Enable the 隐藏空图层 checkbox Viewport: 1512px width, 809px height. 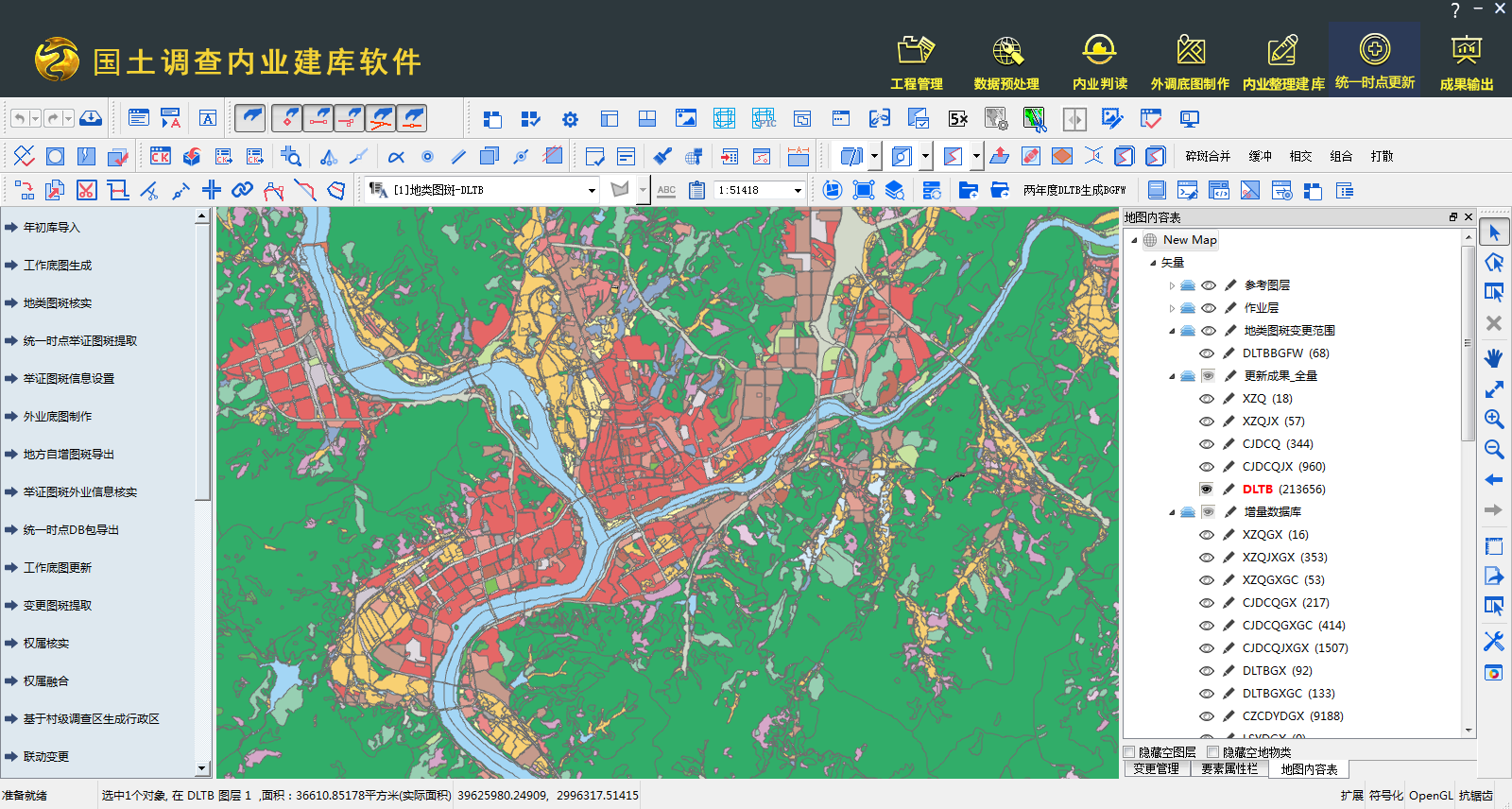pyautogui.click(x=1129, y=752)
